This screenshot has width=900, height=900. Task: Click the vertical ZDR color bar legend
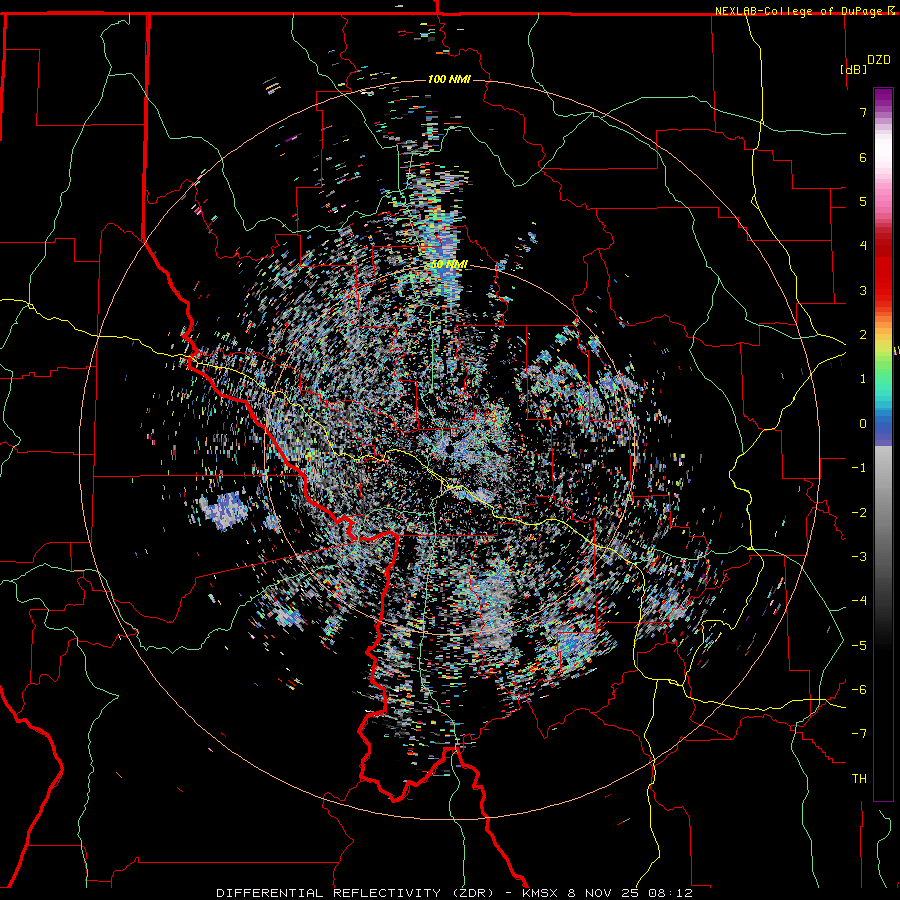(x=883, y=444)
